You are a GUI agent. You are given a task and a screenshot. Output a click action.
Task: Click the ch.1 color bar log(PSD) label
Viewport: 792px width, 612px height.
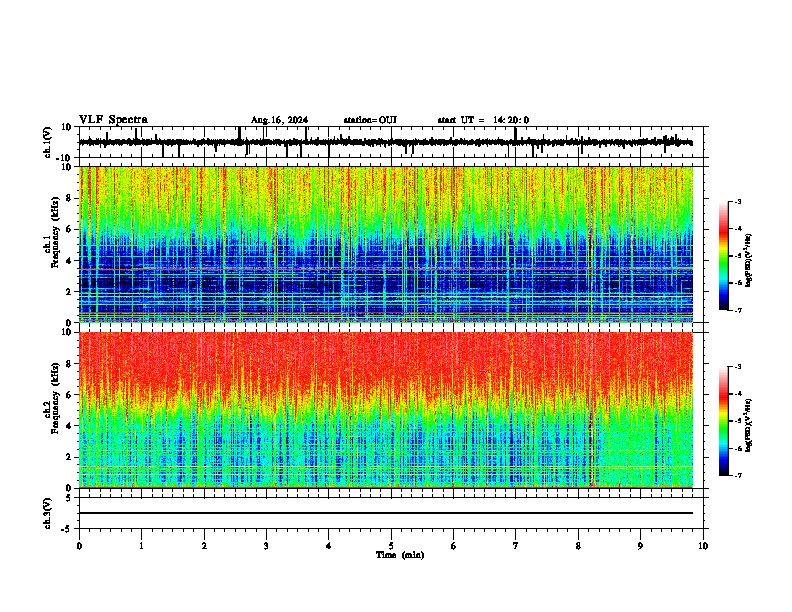tap(749, 260)
